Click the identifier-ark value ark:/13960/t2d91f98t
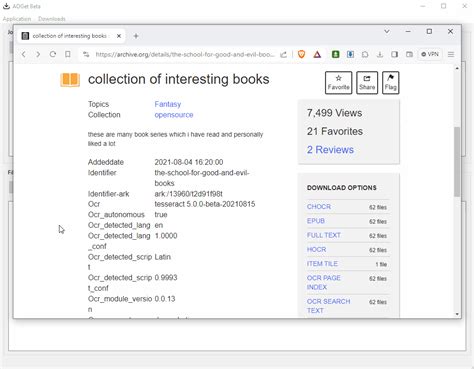 point(188,194)
